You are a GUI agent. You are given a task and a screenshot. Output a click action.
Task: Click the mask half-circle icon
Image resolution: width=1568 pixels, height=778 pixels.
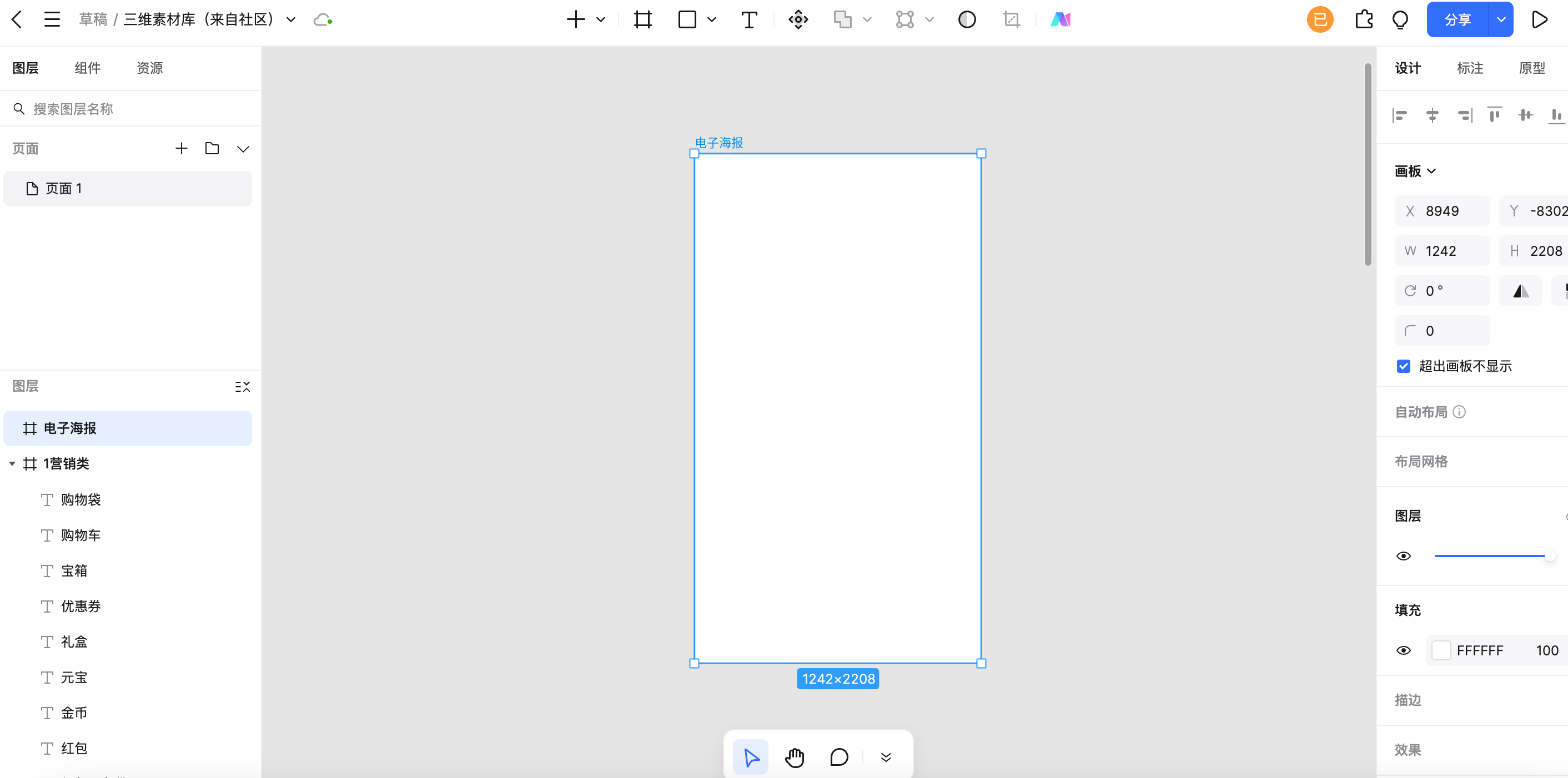[967, 19]
